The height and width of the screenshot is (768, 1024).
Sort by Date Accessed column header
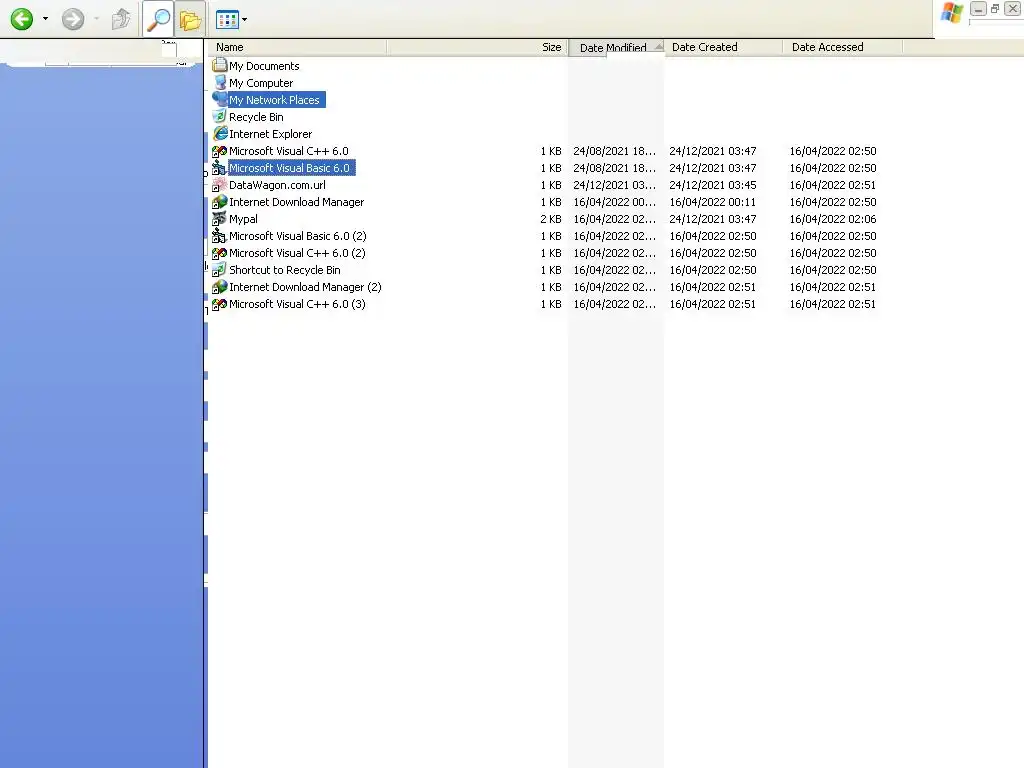pyautogui.click(x=842, y=47)
